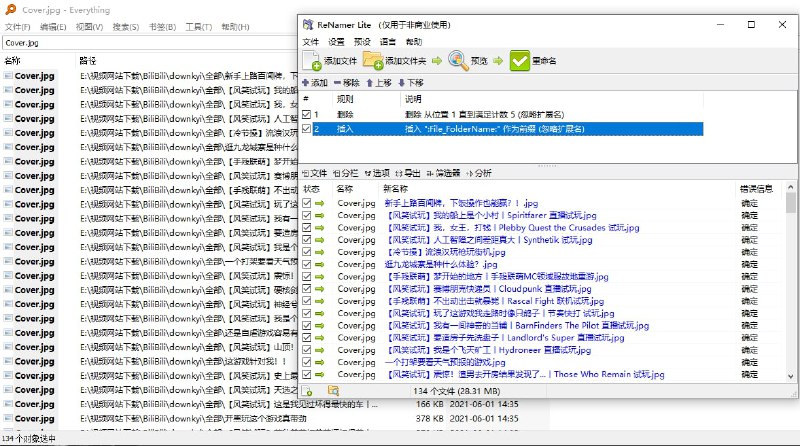Open the 分析 analyze dropdown
The image size is (800, 446).
tap(479, 174)
